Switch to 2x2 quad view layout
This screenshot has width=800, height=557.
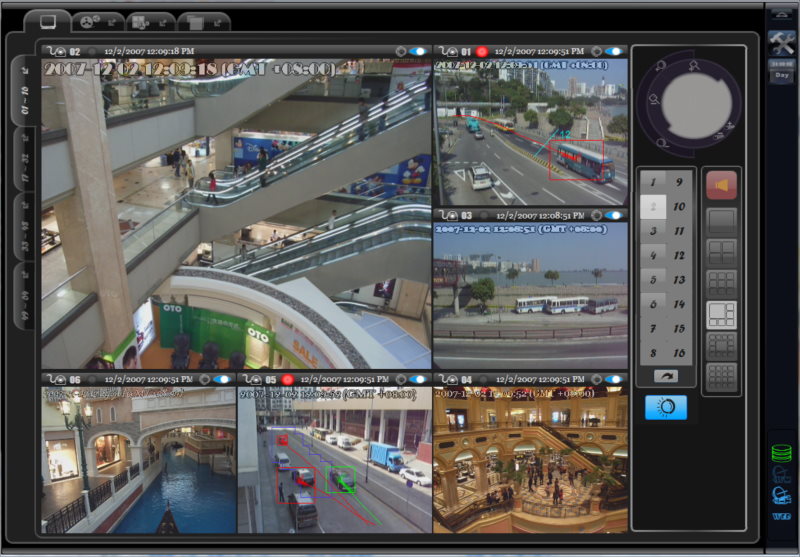coord(721,251)
